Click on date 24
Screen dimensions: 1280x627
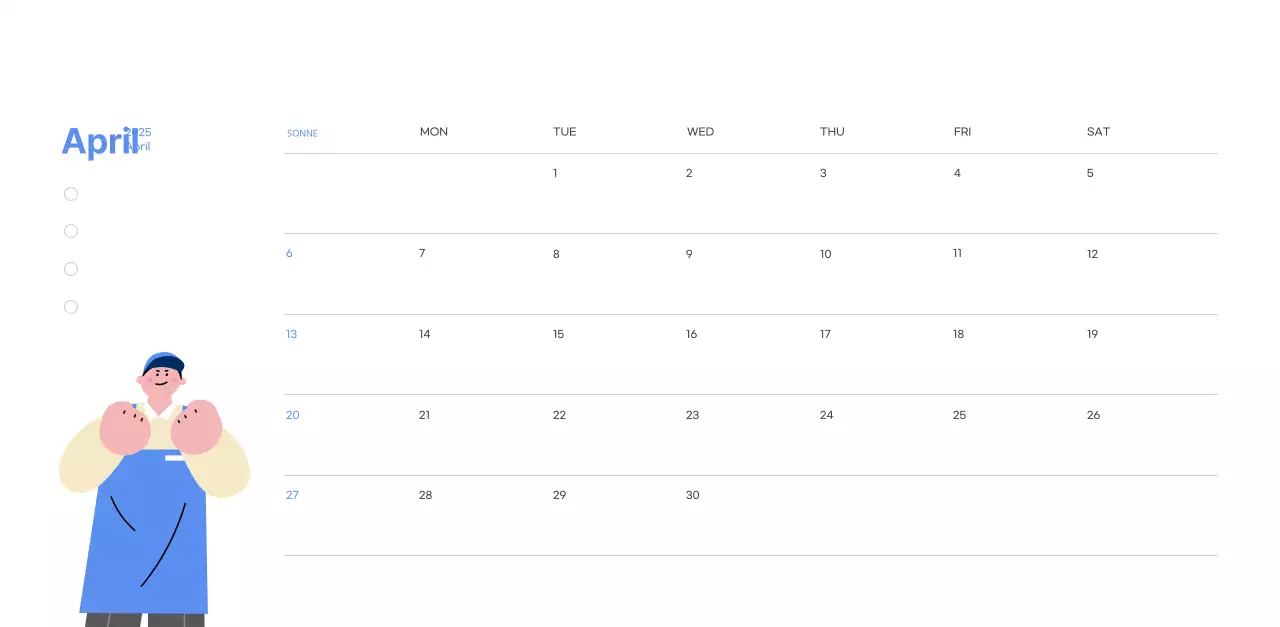pyautogui.click(x=826, y=415)
